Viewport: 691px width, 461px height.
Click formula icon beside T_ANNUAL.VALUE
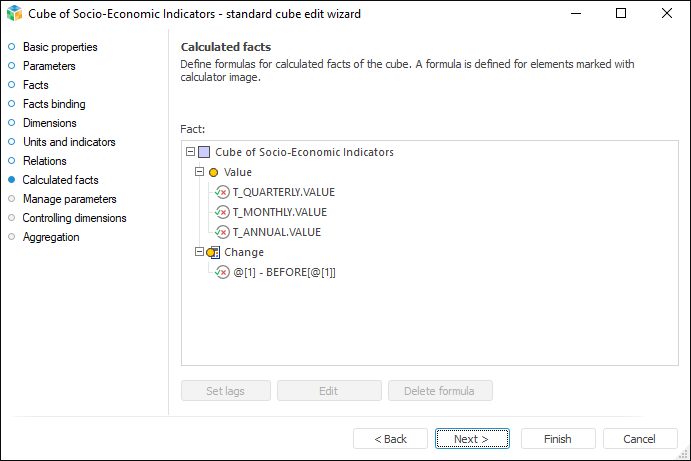tap(222, 232)
